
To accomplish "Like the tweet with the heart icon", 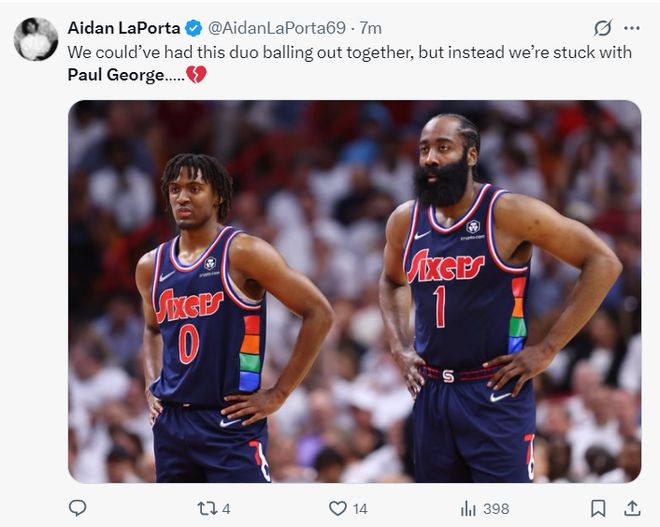I will tap(338, 508).
